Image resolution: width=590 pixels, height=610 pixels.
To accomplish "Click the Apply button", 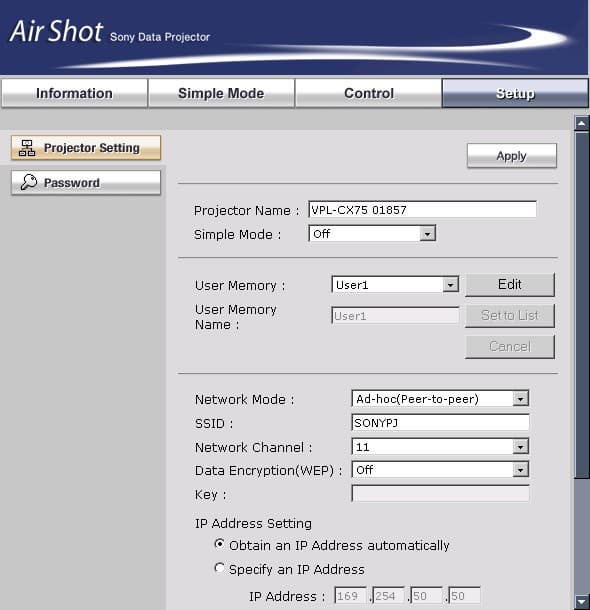I will [x=511, y=156].
